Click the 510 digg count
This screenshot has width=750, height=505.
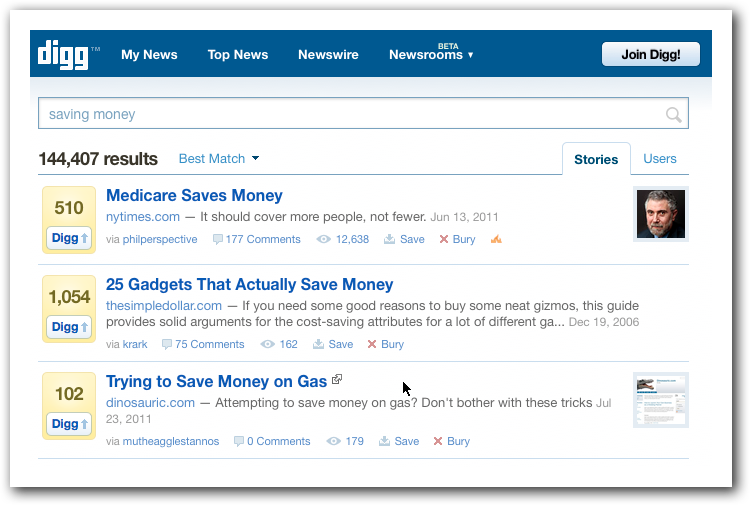coord(69,208)
